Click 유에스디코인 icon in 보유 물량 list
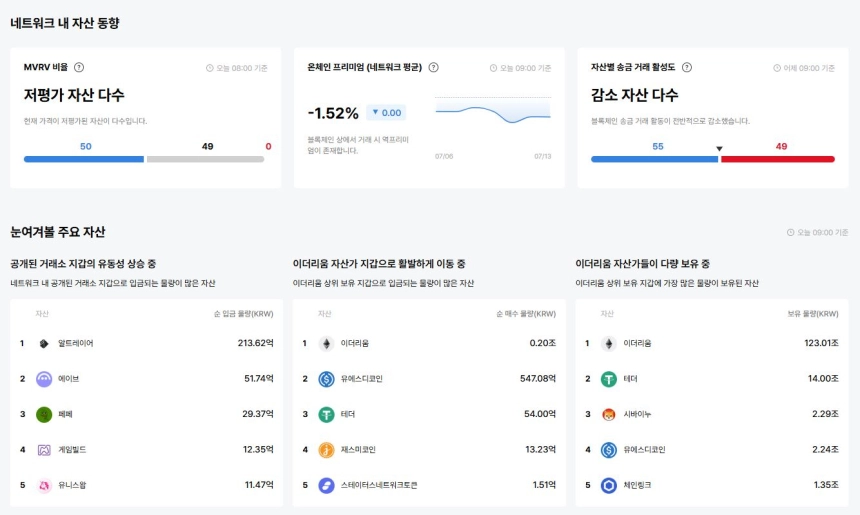 pos(609,450)
